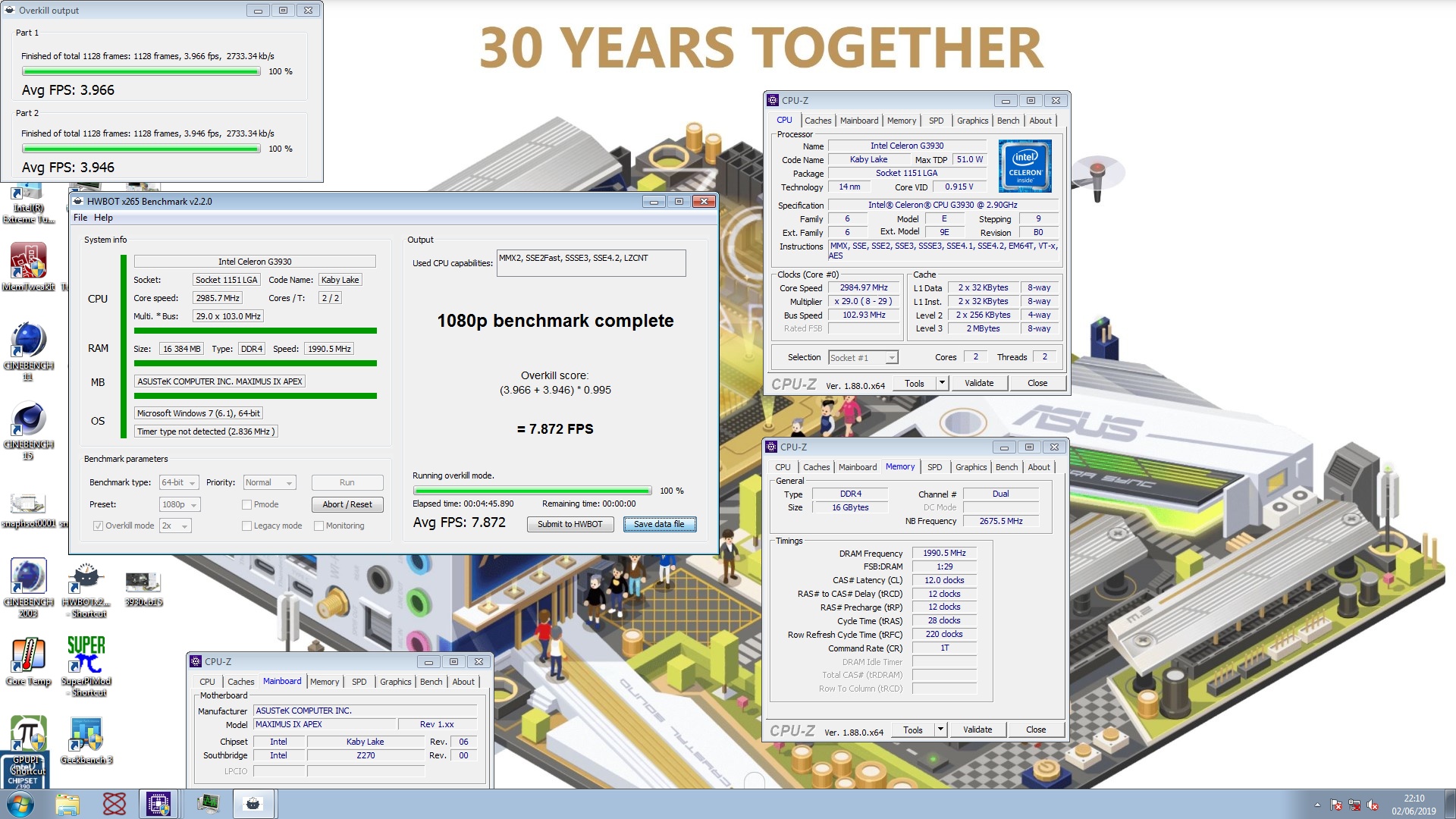1456x819 pixels.
Task: Click the DRAM Frequency value 1990.5 MHz
Action: (x=944, y=554)
